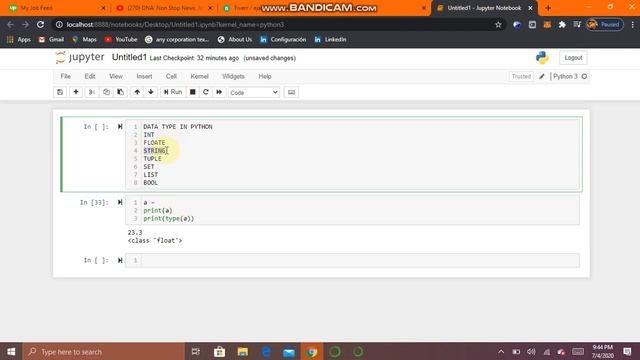
Task: Restart the kernel icon
Action: [x=206, y=92]
